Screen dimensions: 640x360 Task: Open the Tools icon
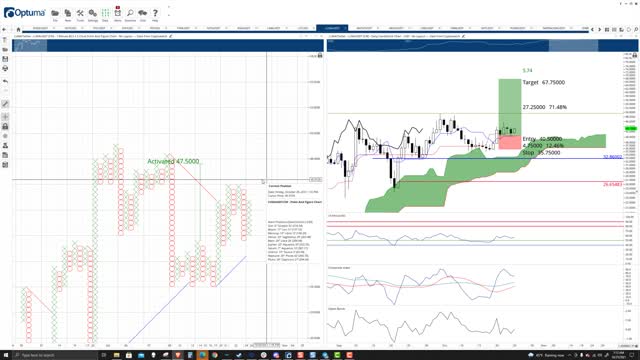click(x=80, y=14)
